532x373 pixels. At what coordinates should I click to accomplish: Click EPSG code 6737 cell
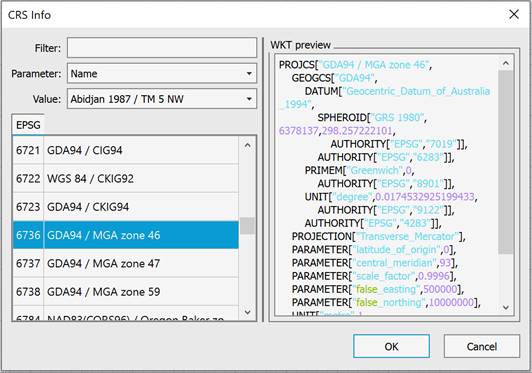tap(28, 263)
